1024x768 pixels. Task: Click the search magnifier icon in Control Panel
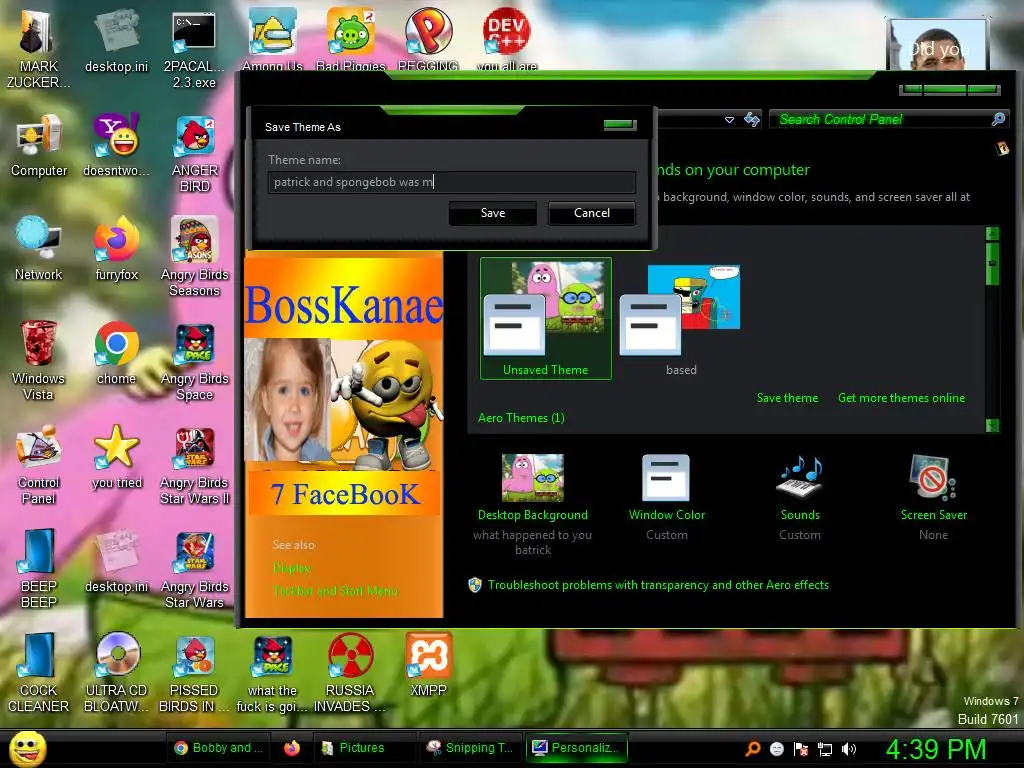coord(999,119)
